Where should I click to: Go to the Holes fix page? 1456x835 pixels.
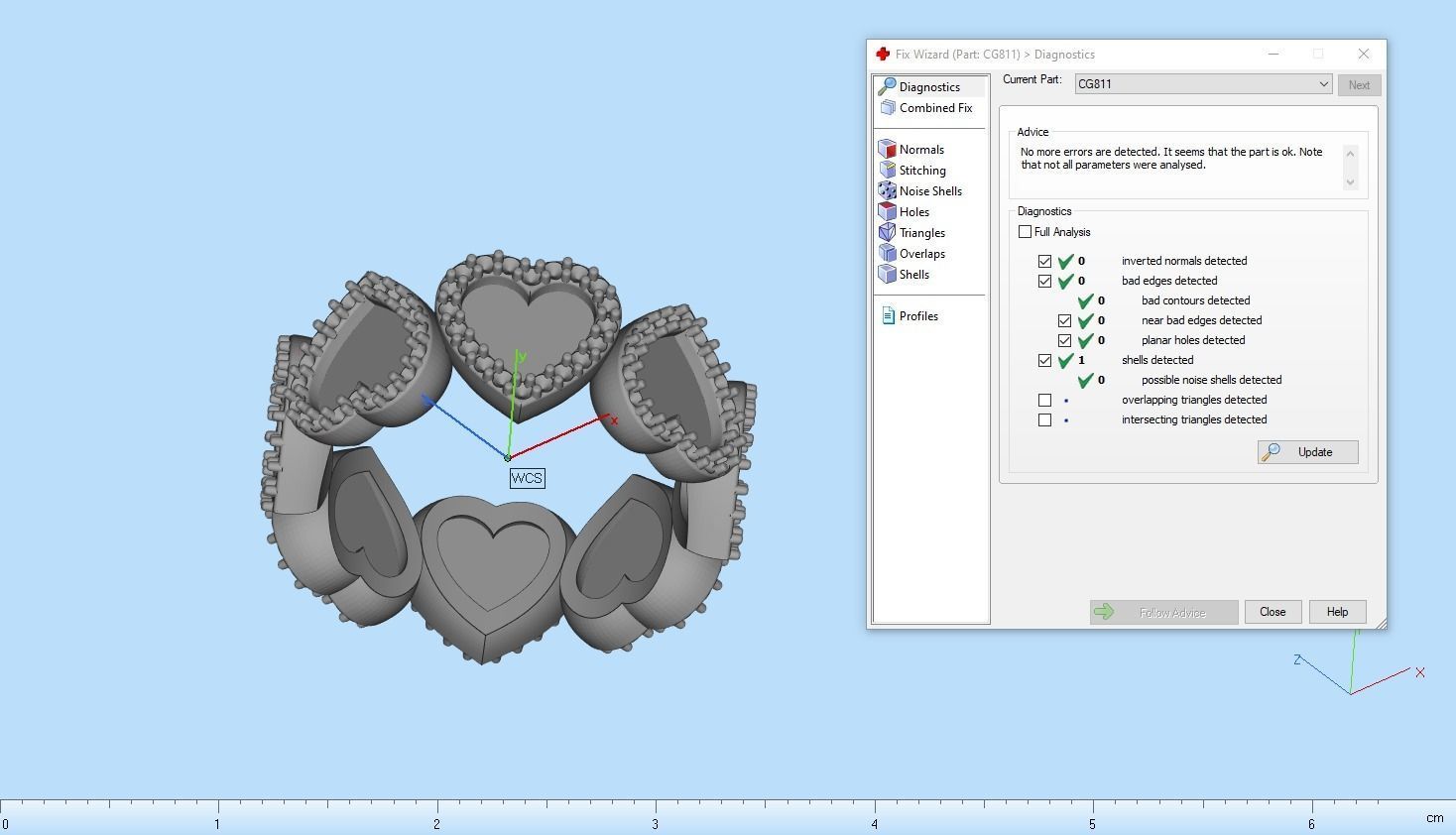pyautogui.click(x=914, y=212)
